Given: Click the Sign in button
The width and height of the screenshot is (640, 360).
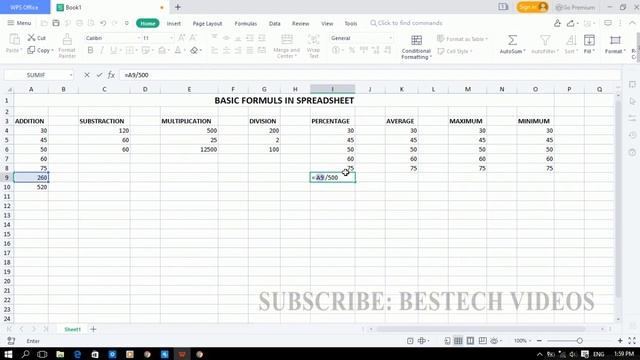Looking at the screenshot, I should tap(532, 7).
